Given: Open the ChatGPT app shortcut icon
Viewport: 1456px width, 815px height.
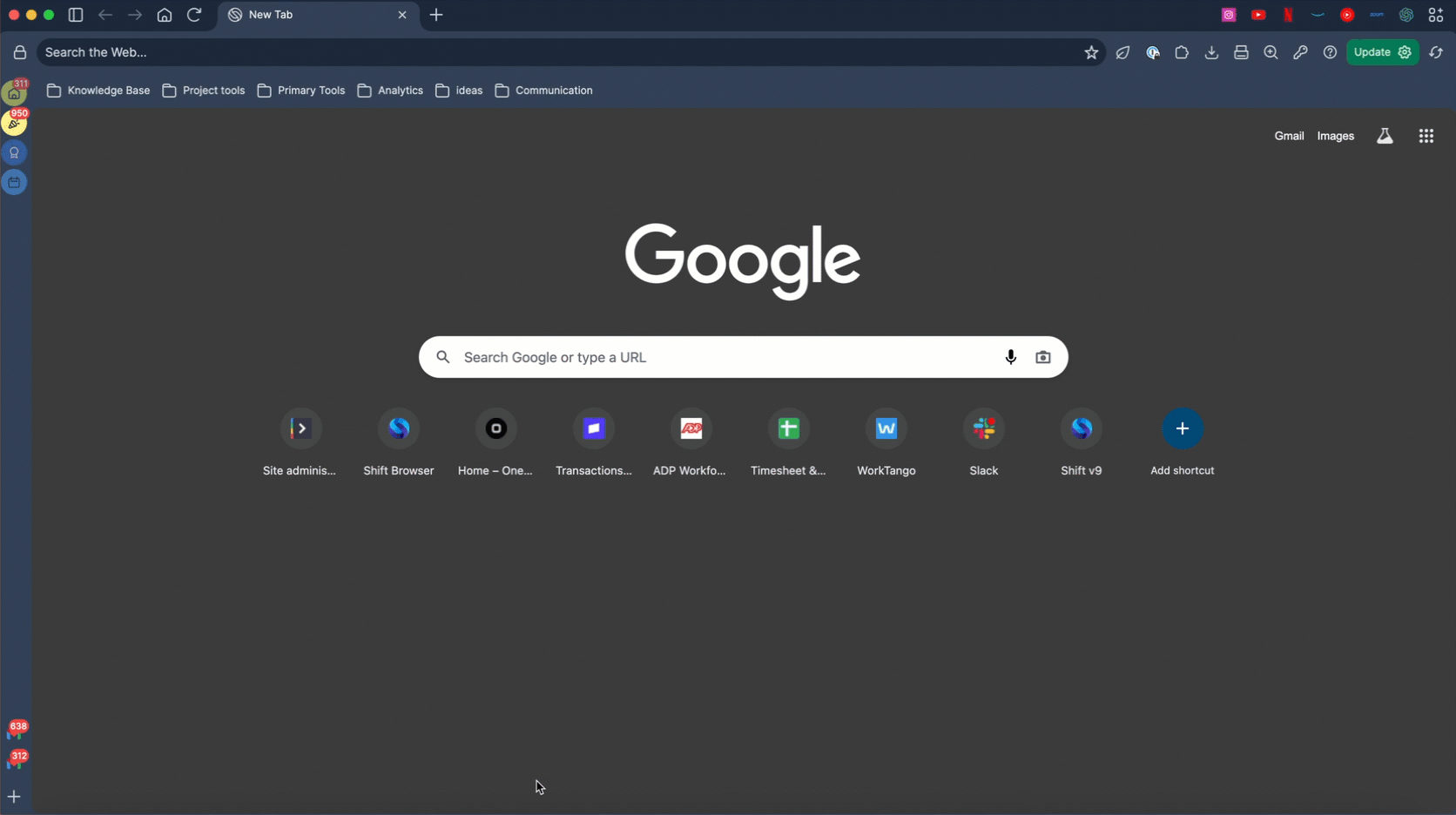Looking at the screenshot, I should (1406, 15).
